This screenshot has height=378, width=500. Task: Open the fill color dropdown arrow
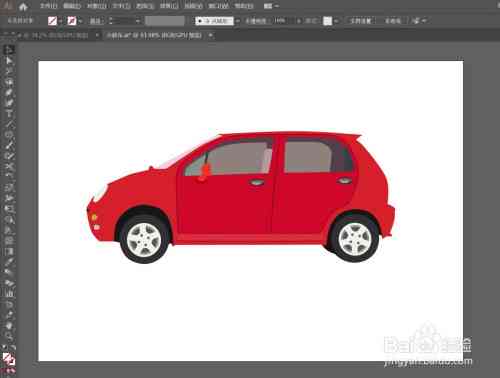coord(61,21)
